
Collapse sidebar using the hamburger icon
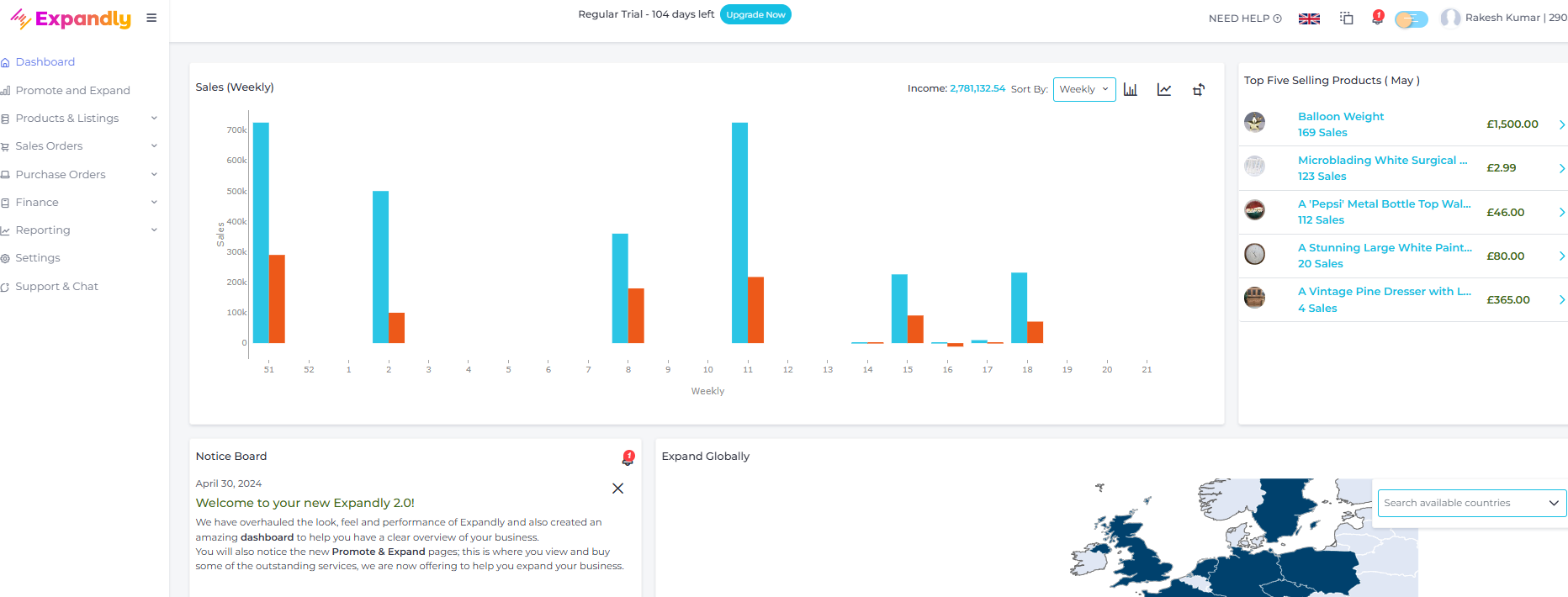(x=151, y=18)
